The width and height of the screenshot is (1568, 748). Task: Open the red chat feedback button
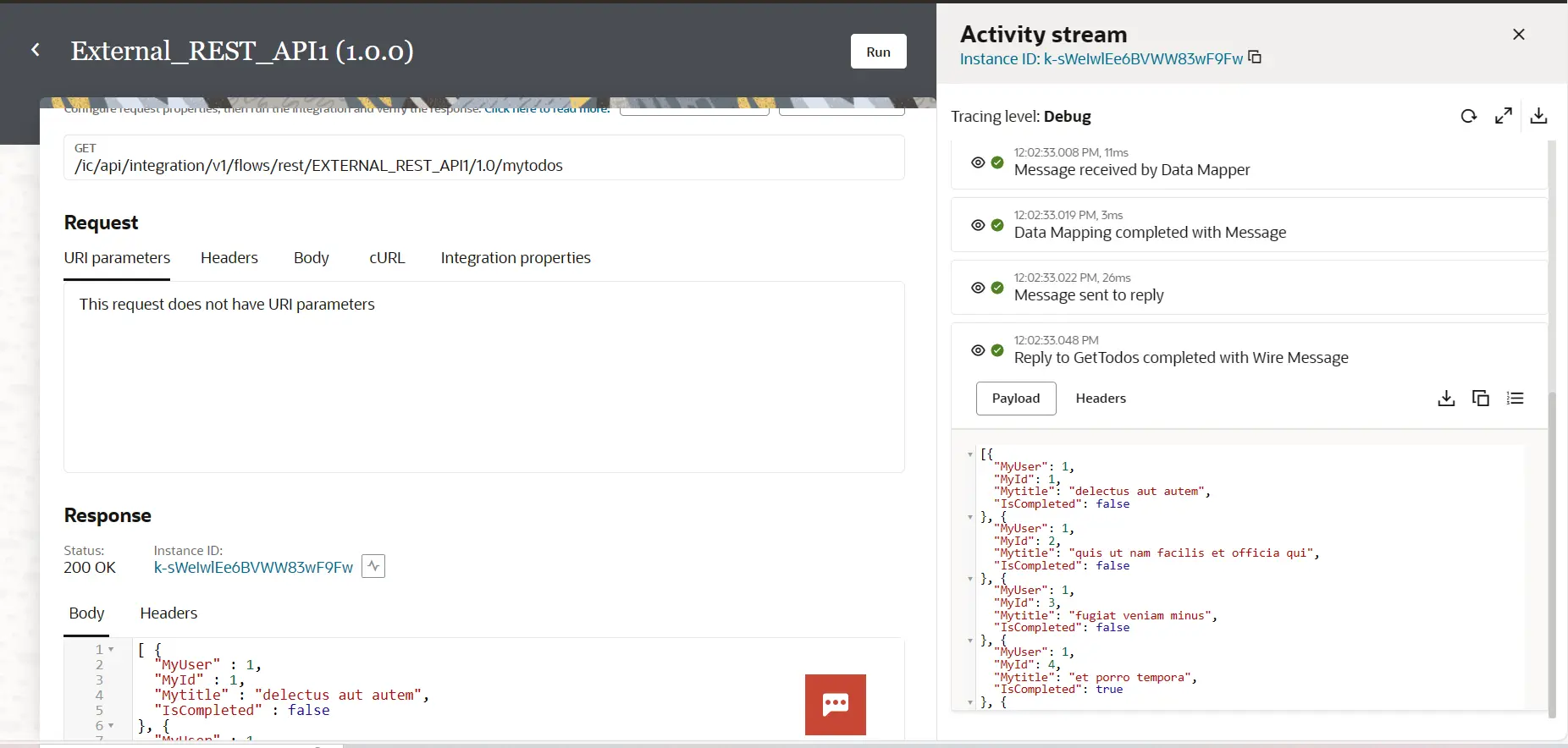(836, 704)
